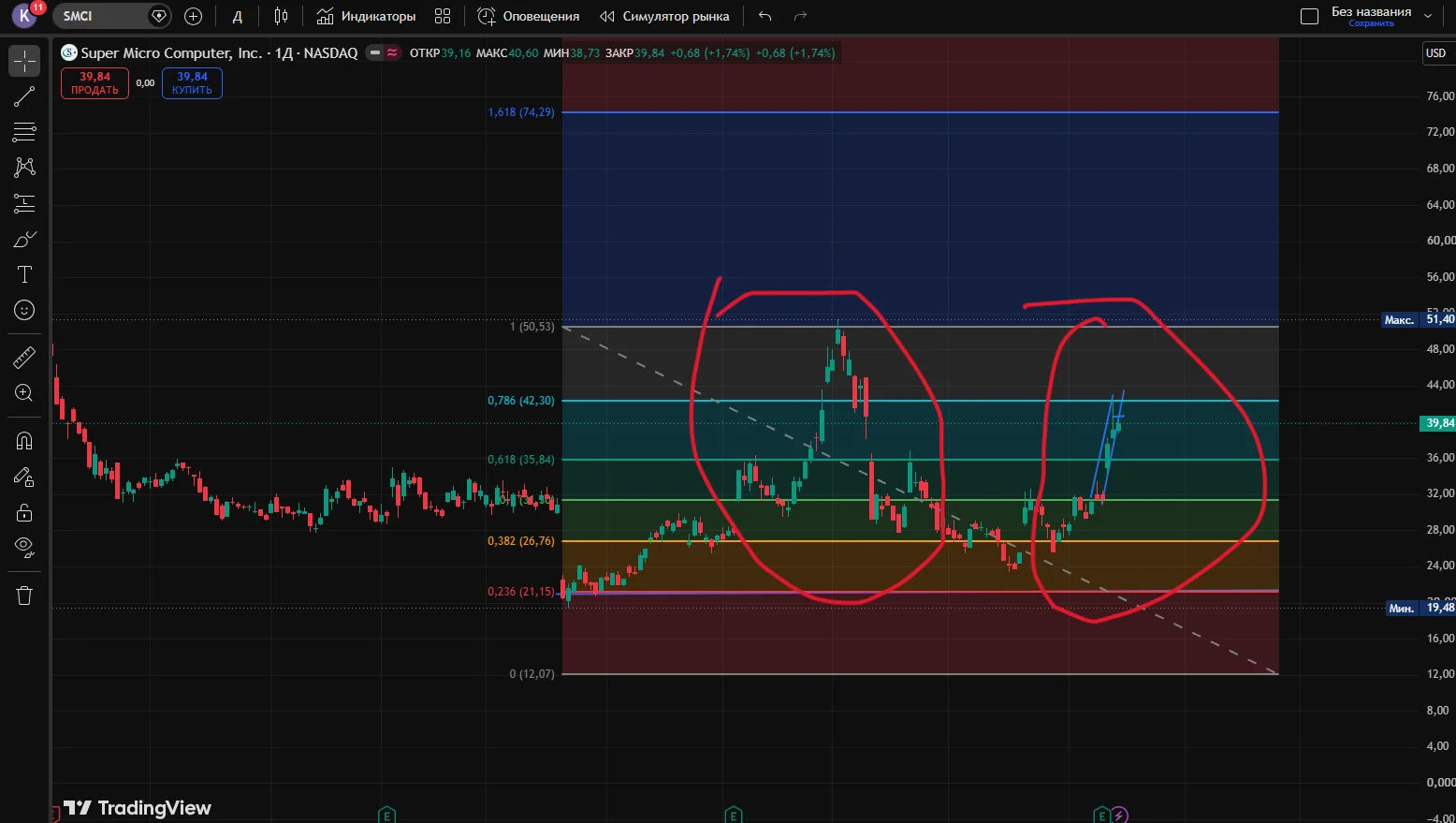The image size is (1456, 823).
Task: Click the Без названия layout name
Action: tap(1371, 11)
